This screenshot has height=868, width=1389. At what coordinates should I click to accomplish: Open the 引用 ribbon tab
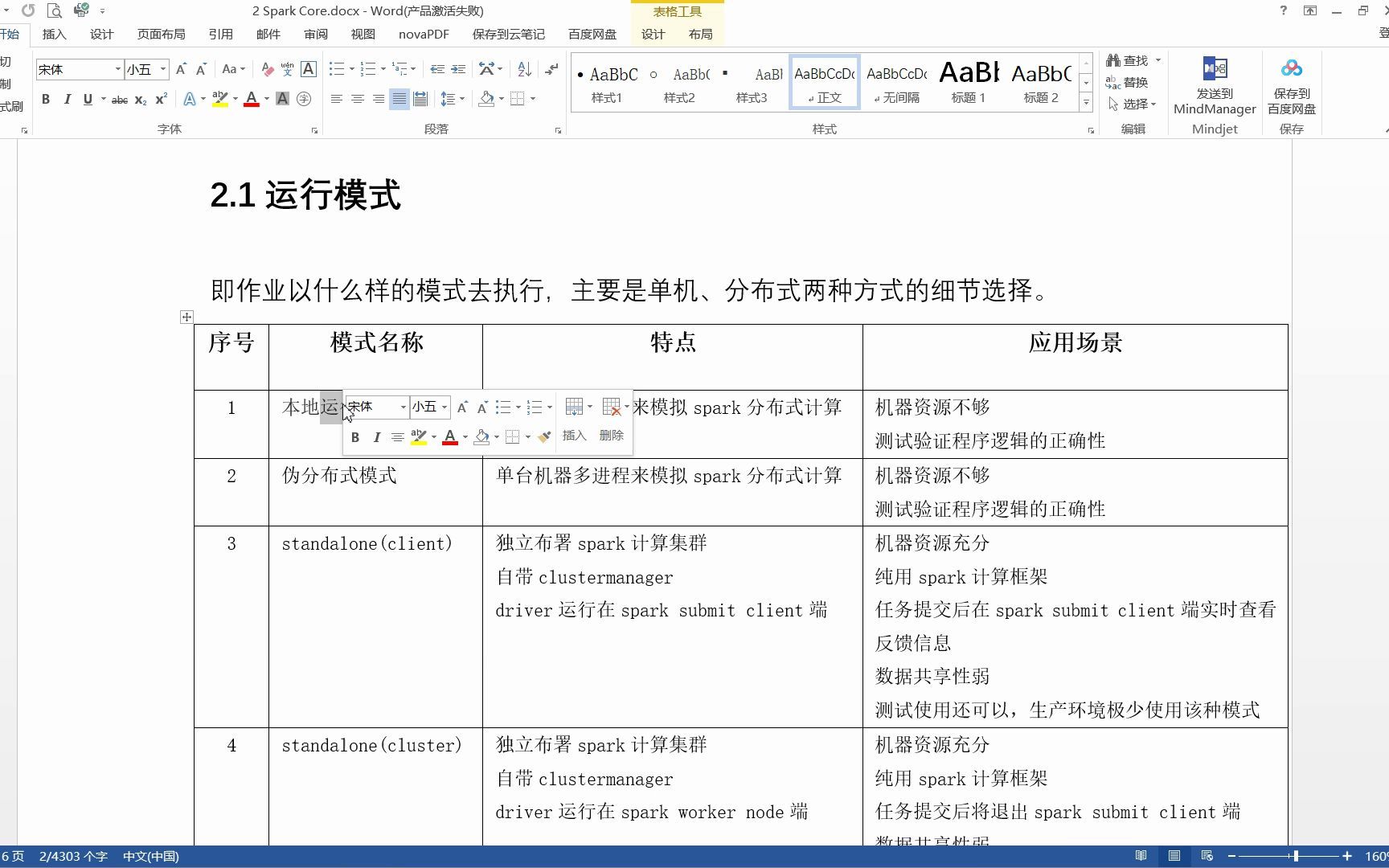pyautogui.click(x=220, y=34)
